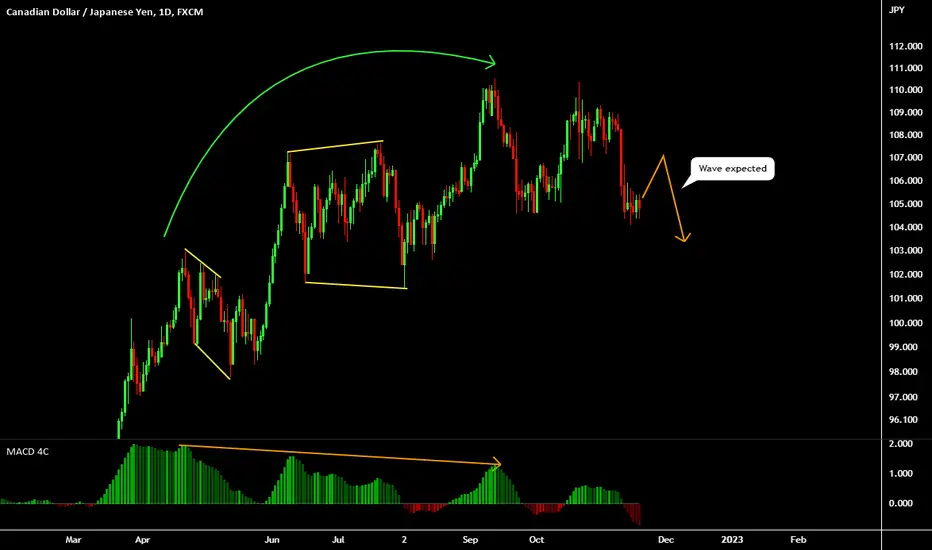The image size is (932, 550).
Task: Click the MACD 4C indicator label
Action: tap(27, 452)
